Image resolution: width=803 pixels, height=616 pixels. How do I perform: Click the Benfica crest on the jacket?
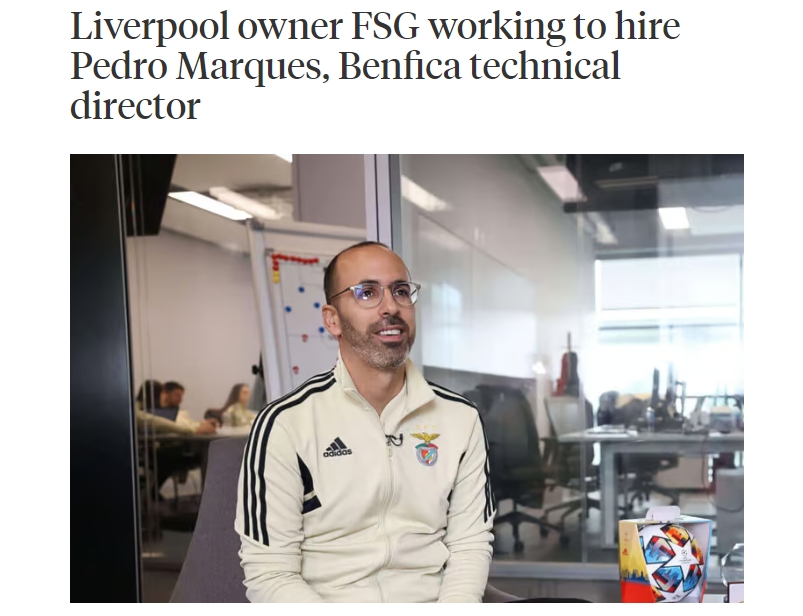click(425, 448)
